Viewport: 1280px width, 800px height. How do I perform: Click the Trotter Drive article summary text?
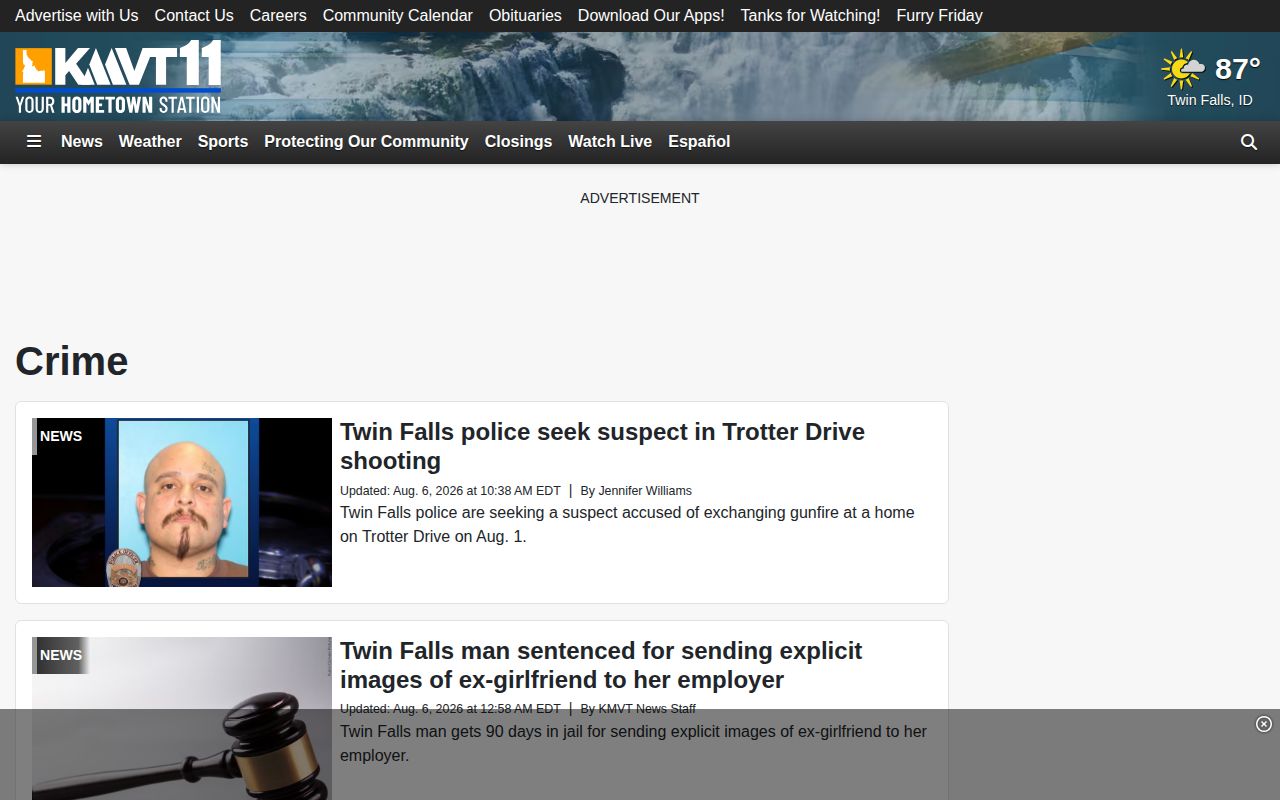click(x=627, y=524)
